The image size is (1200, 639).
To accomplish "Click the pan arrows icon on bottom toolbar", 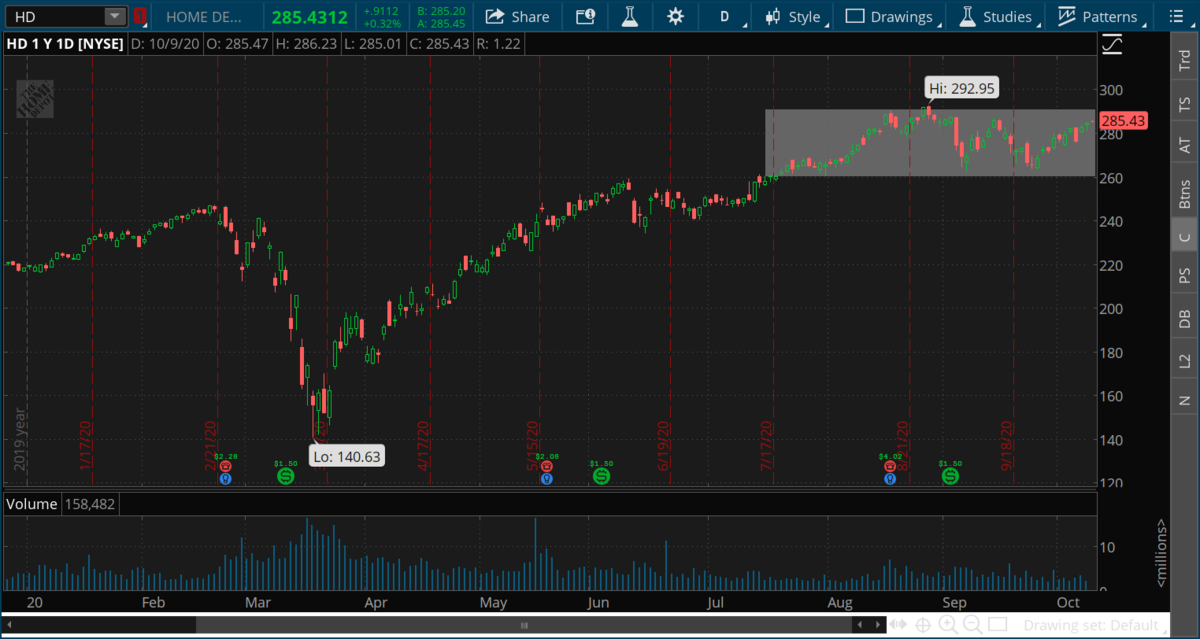I will tap(900, 625).
